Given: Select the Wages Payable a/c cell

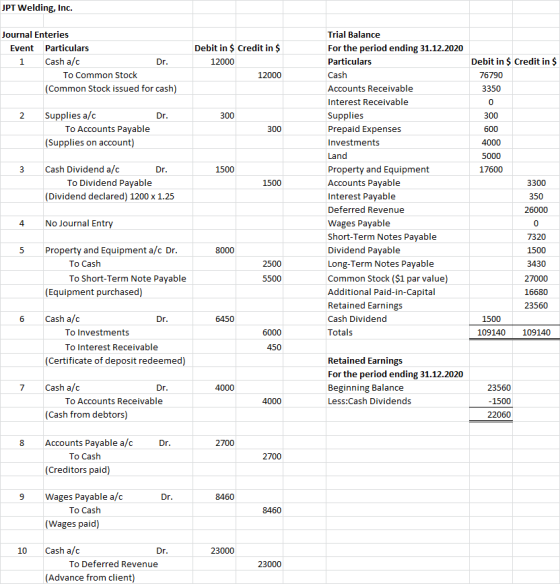Looking at the screenshot, I should pyautogui.click(x=84, y=497).
